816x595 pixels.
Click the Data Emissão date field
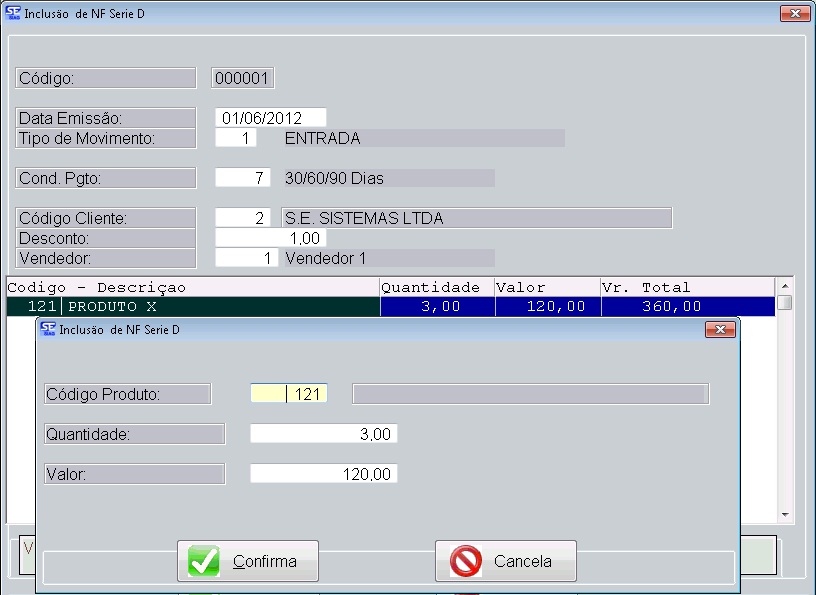click(270, 118)
